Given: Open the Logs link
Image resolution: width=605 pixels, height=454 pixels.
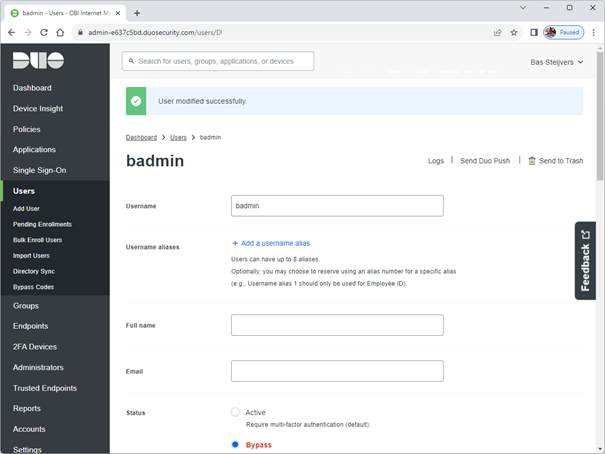Looking at the screenshot, I should click(436, 161).
